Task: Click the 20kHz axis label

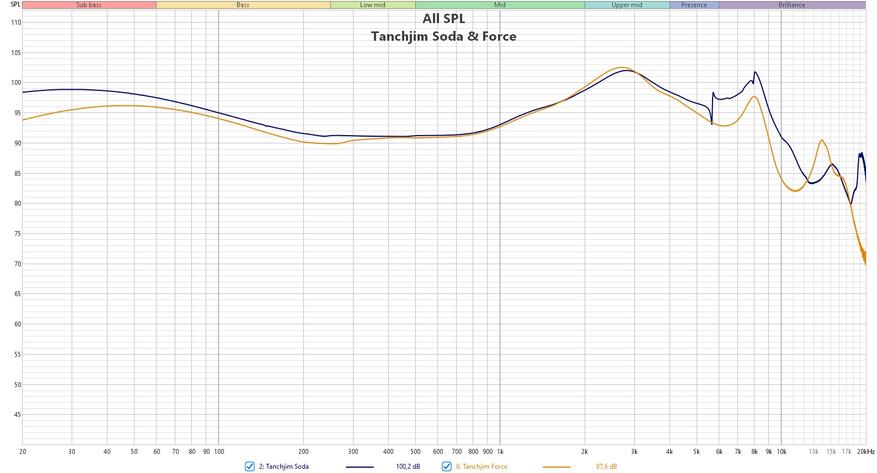Action: coord(866,451)
